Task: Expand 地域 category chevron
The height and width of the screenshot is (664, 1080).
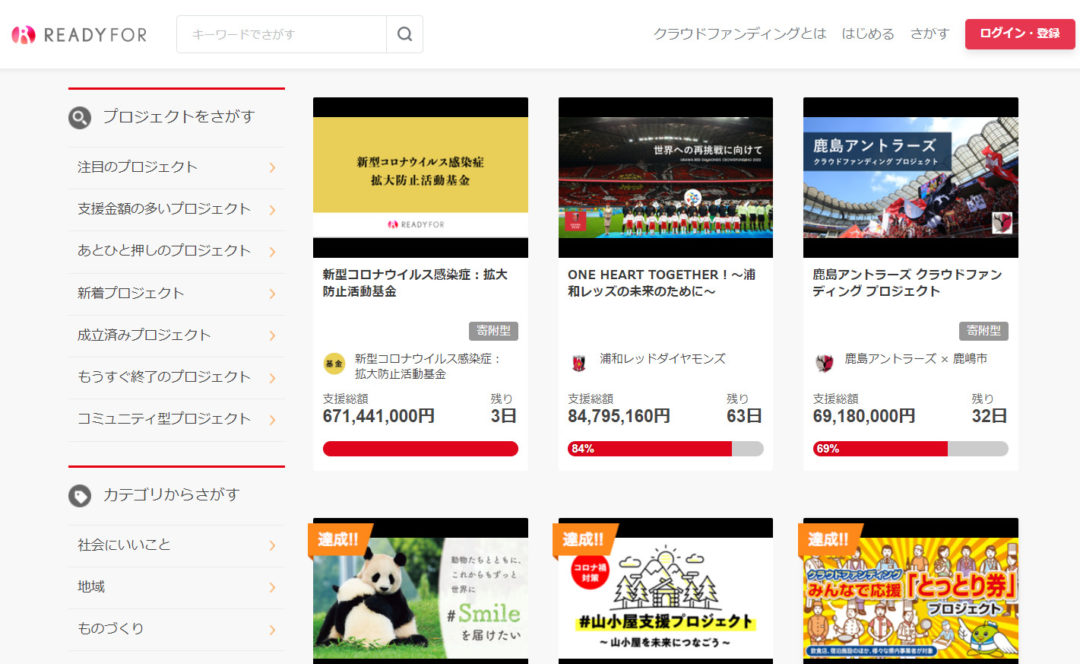Action: pos(273,588)
